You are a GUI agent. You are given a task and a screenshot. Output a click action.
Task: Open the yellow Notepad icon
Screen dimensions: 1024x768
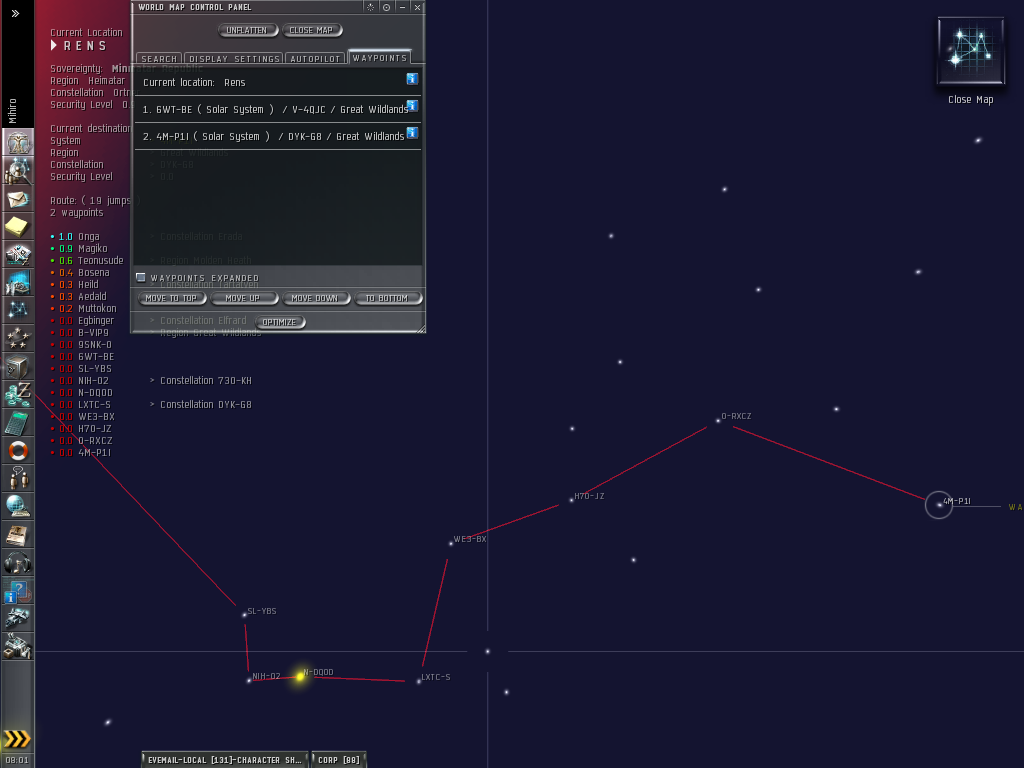tap(18, 227)
